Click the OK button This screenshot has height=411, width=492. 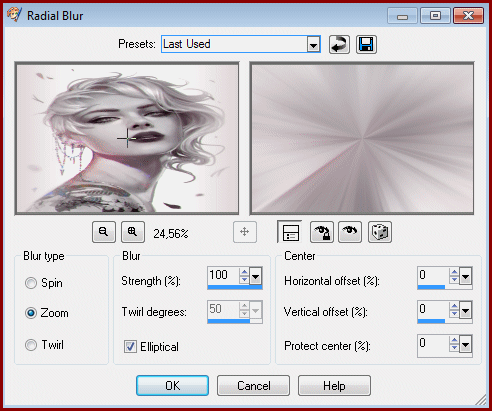coord(172,386)
